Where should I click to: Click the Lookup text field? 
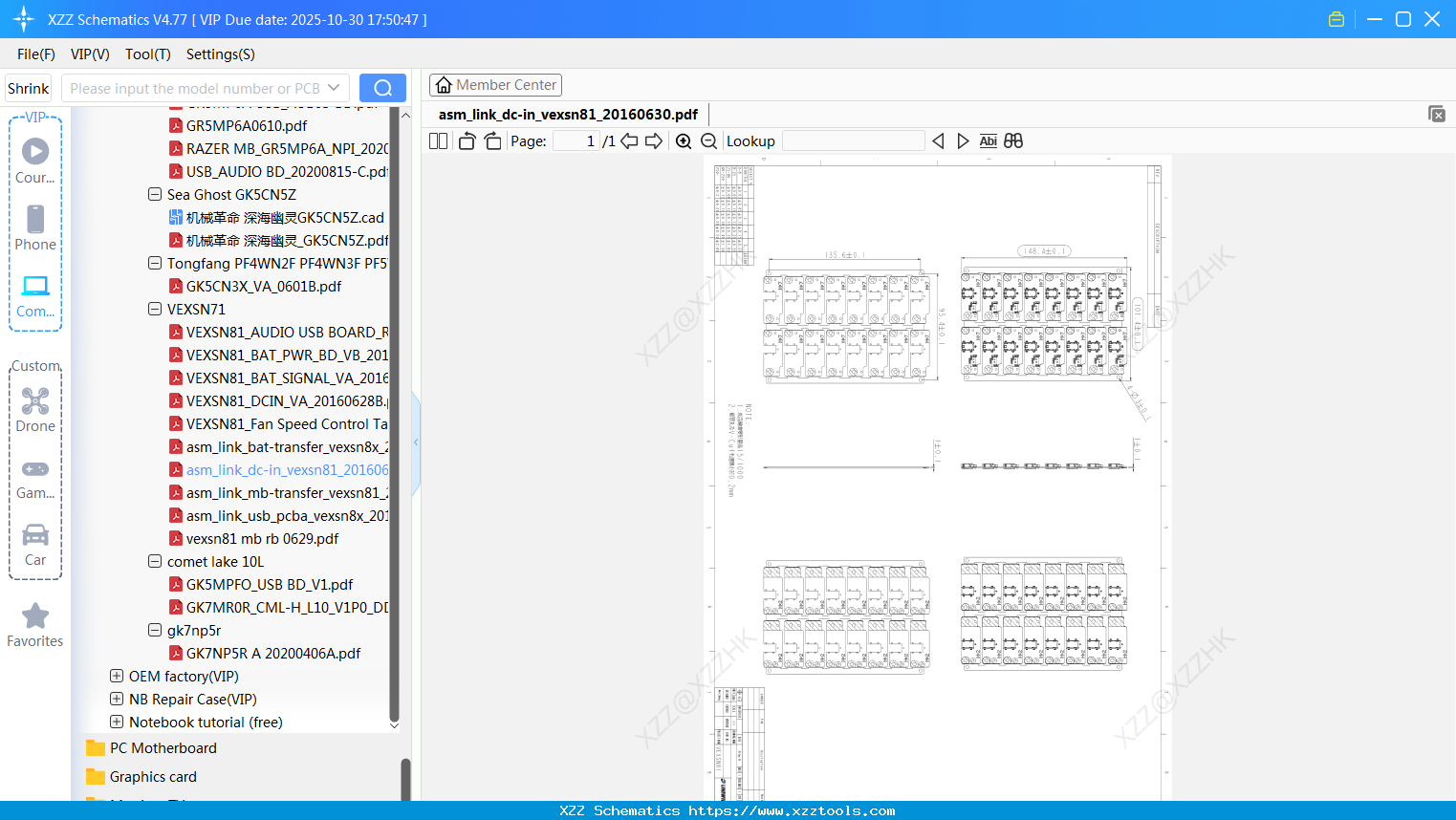pos(854,140)
